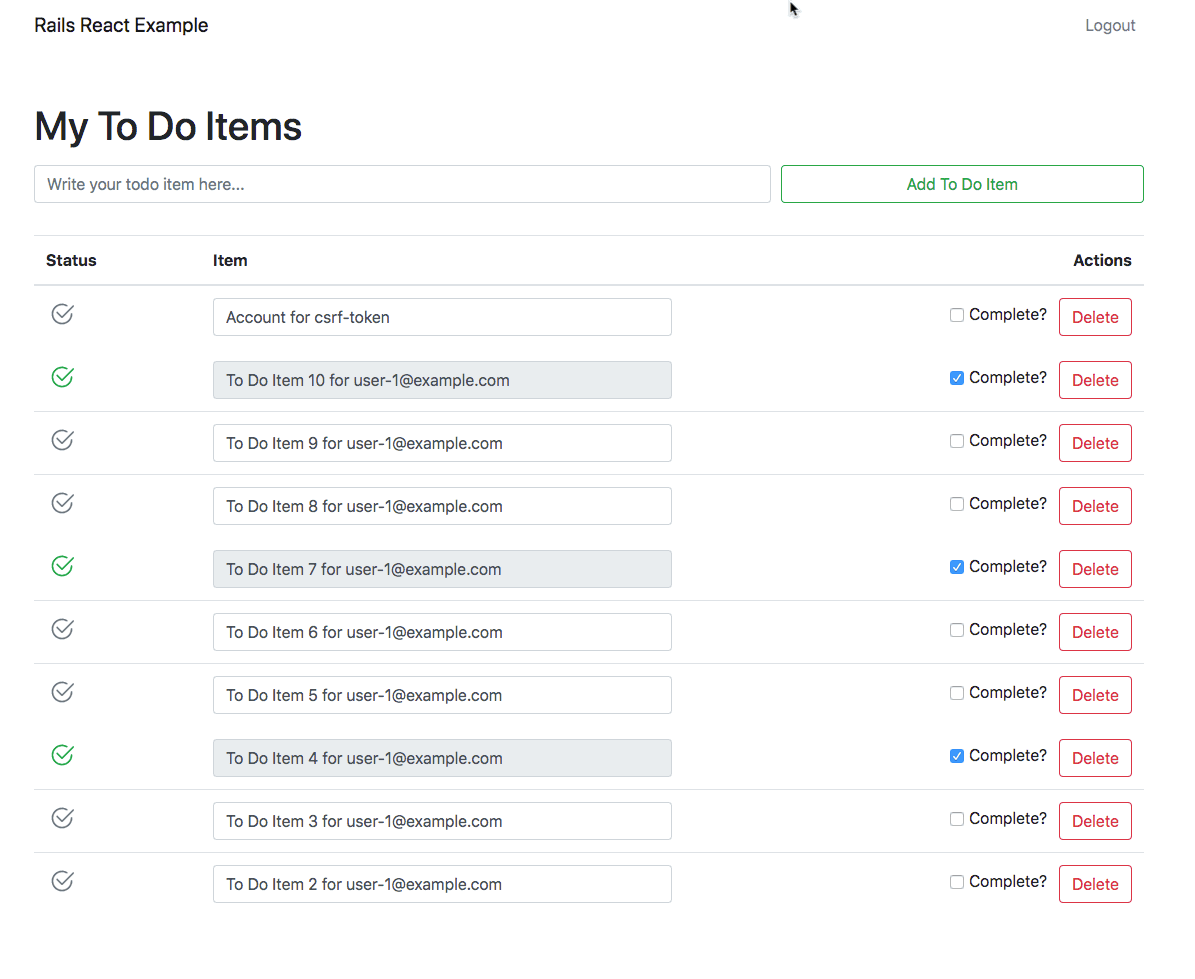Click green completed icon for Item 4
Image resolution: width=1195 pixels, height=979 pixels.
tap(62, 756)
